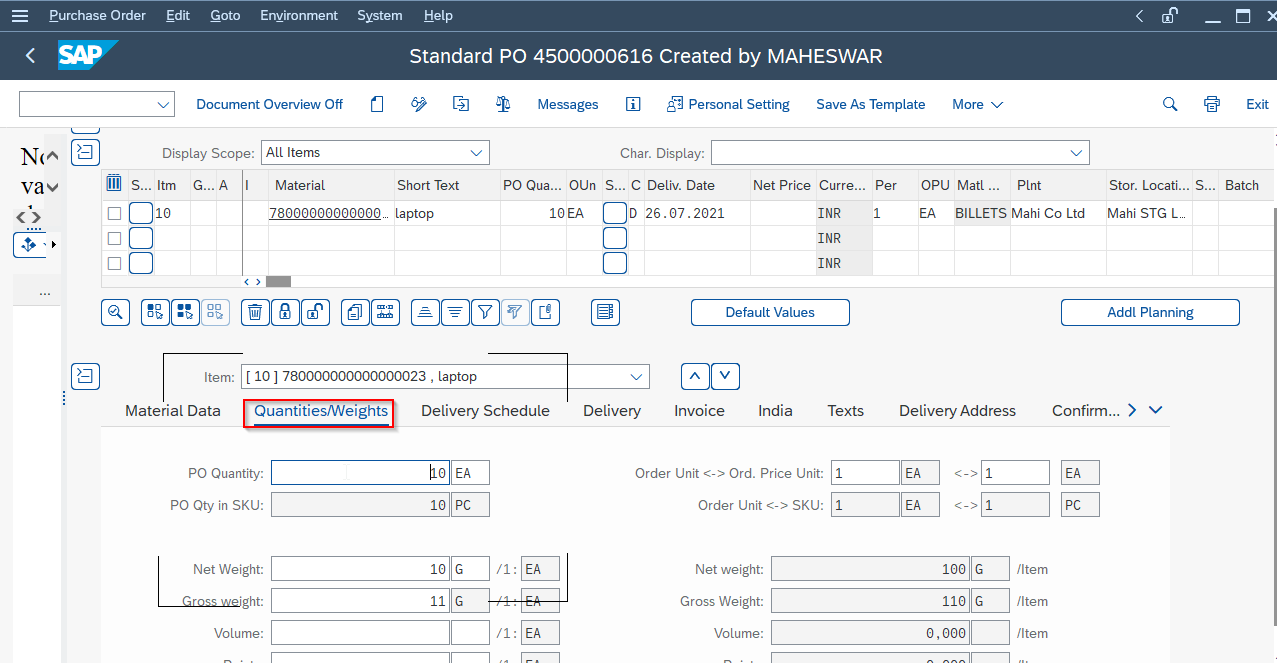Open the Goto menu
The width and height of the screenshot is (1277, 663).
click(x=225, y=16)
